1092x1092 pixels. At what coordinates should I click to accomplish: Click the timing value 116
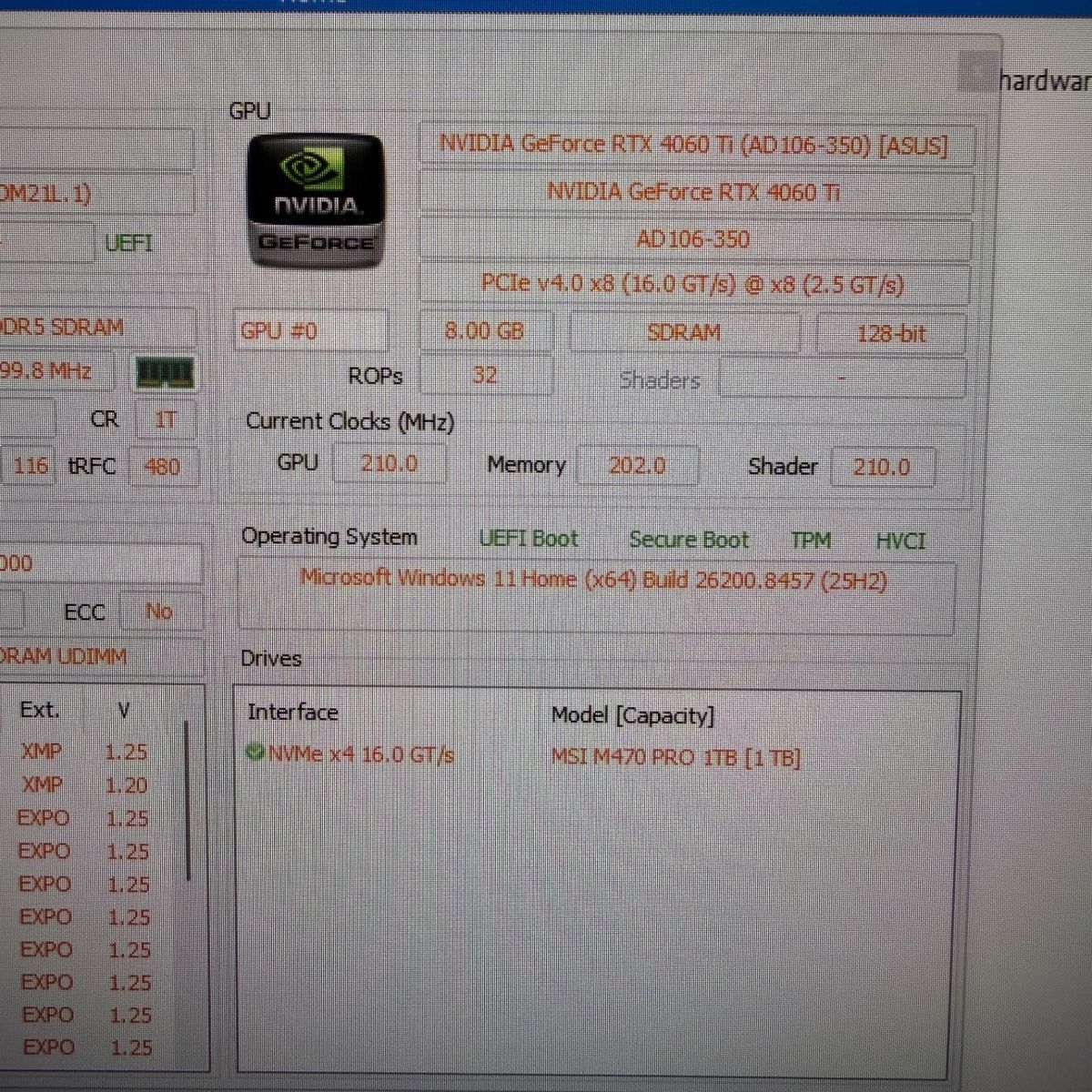pyautogui.click(x=30, y=466)
